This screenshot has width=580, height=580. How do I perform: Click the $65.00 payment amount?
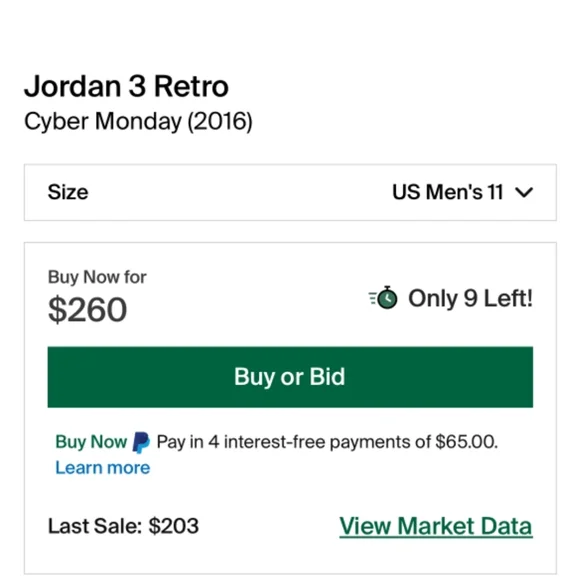466,442
